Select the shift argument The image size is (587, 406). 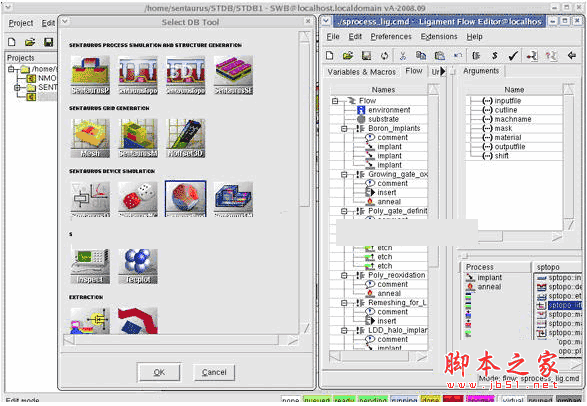(501, 156)
